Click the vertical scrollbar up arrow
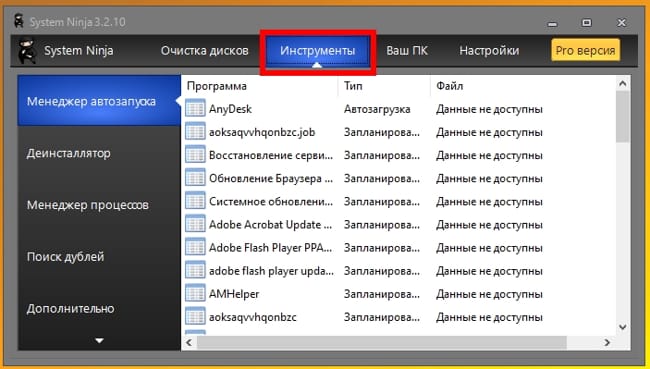This screenshot has width=650, height=369. (623, 84)
